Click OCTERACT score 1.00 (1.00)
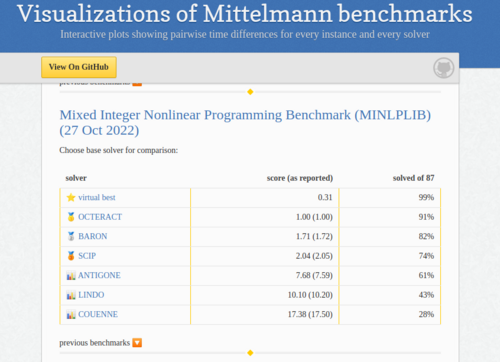 pos(314,217)
